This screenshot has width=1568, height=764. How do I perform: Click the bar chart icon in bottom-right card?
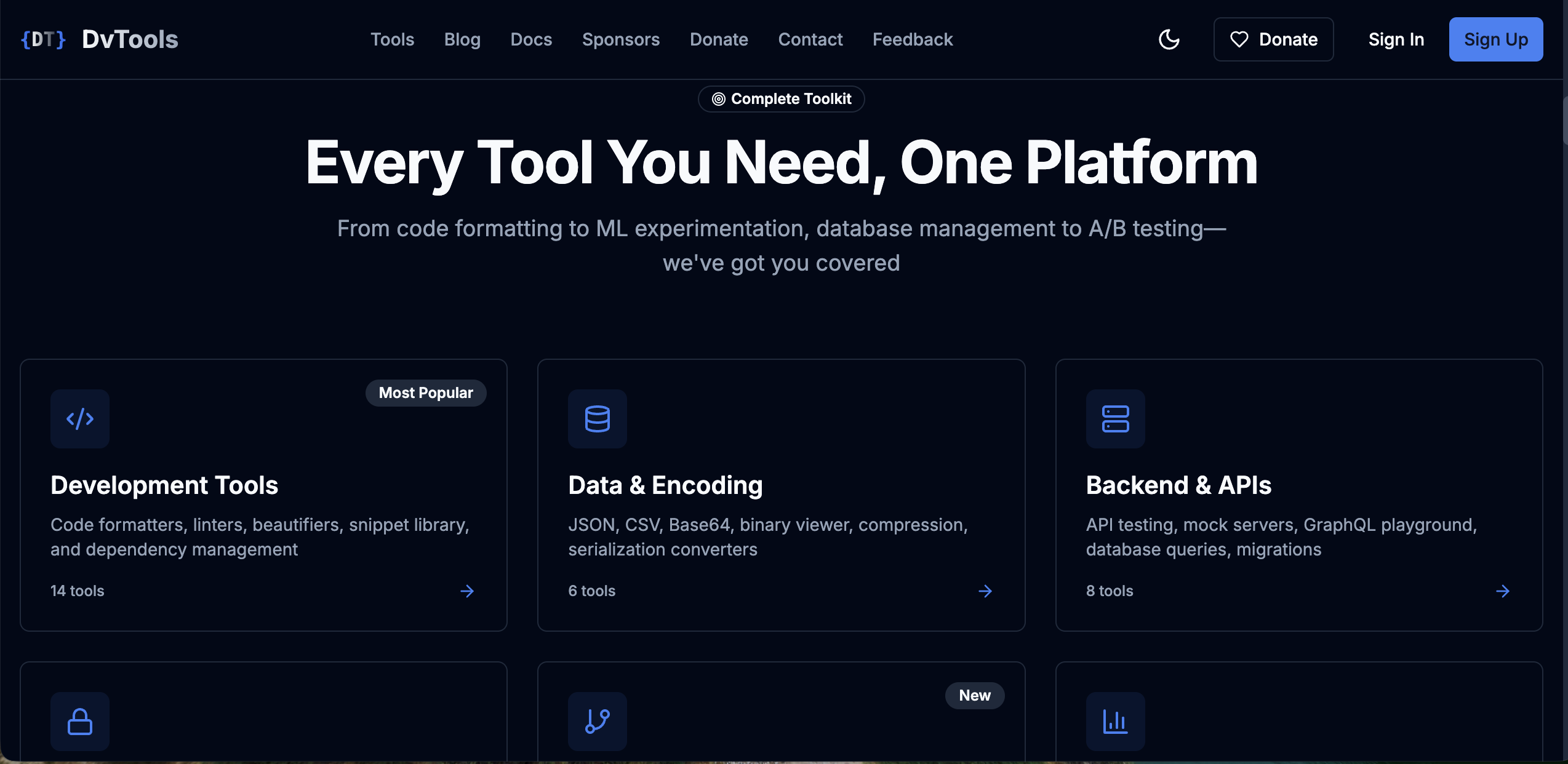pos(1115,721)
